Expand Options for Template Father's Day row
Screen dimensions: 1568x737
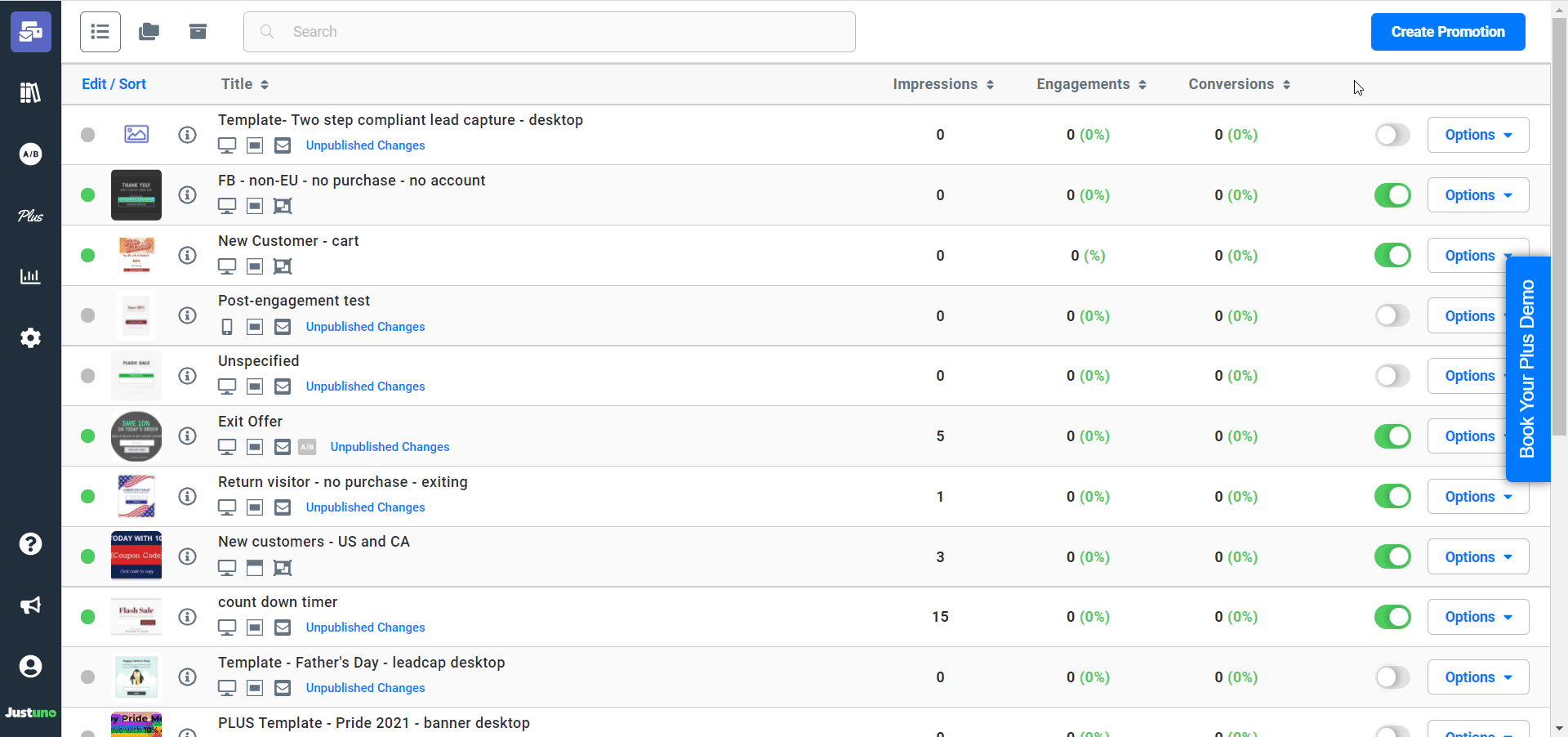1477,677
